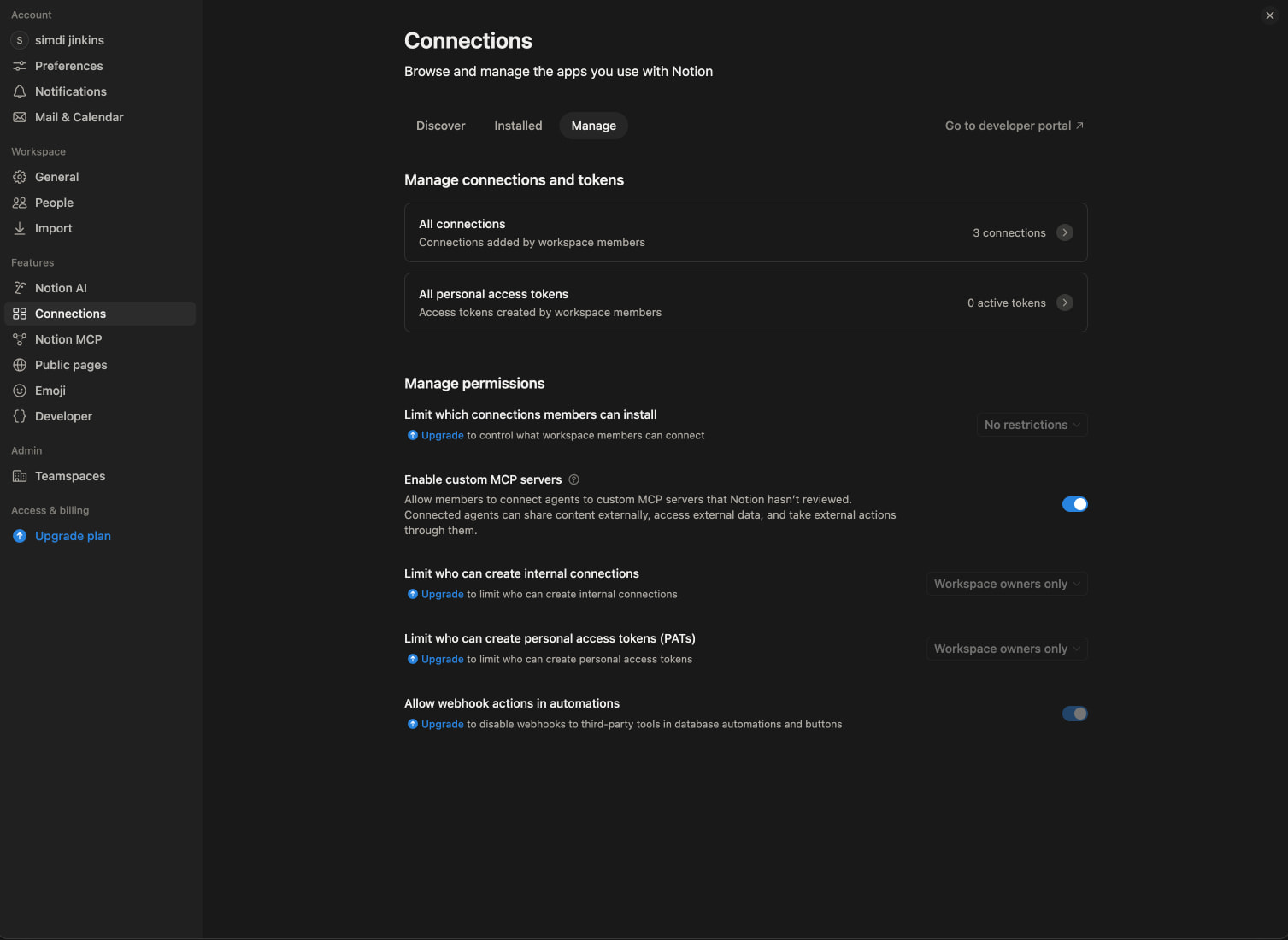Screen dimensions: 1288x940
Task: Click Go to developer portal link
Action: point(1015,126)
